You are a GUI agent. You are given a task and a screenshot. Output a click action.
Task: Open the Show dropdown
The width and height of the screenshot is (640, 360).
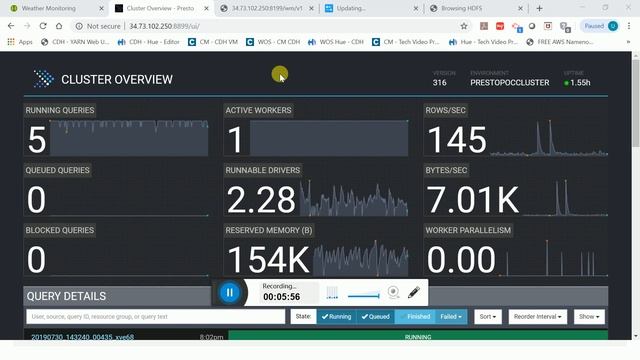click(589, 317)
